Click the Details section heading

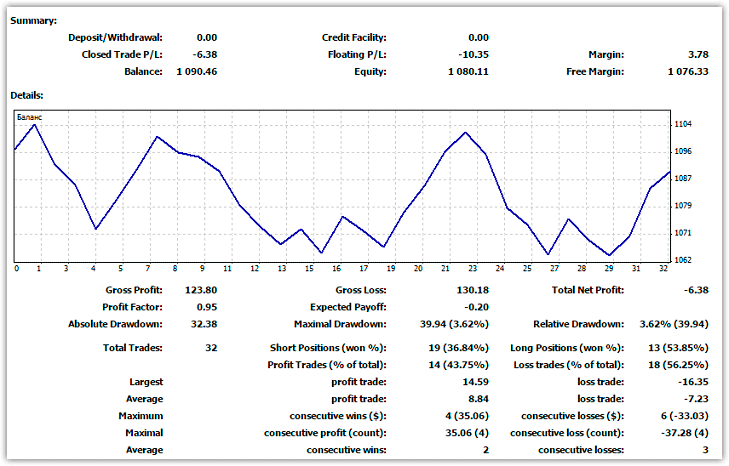(x=28, y=95)
